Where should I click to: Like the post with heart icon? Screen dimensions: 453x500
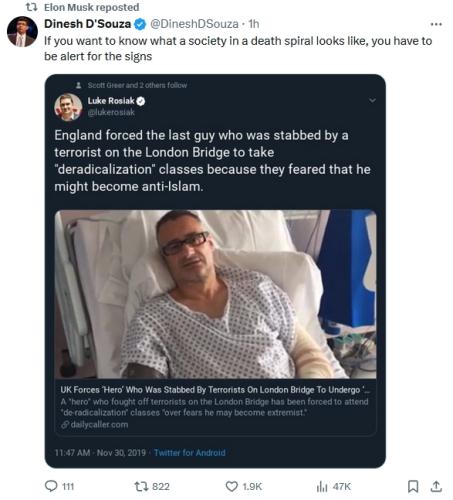(232, 486)
